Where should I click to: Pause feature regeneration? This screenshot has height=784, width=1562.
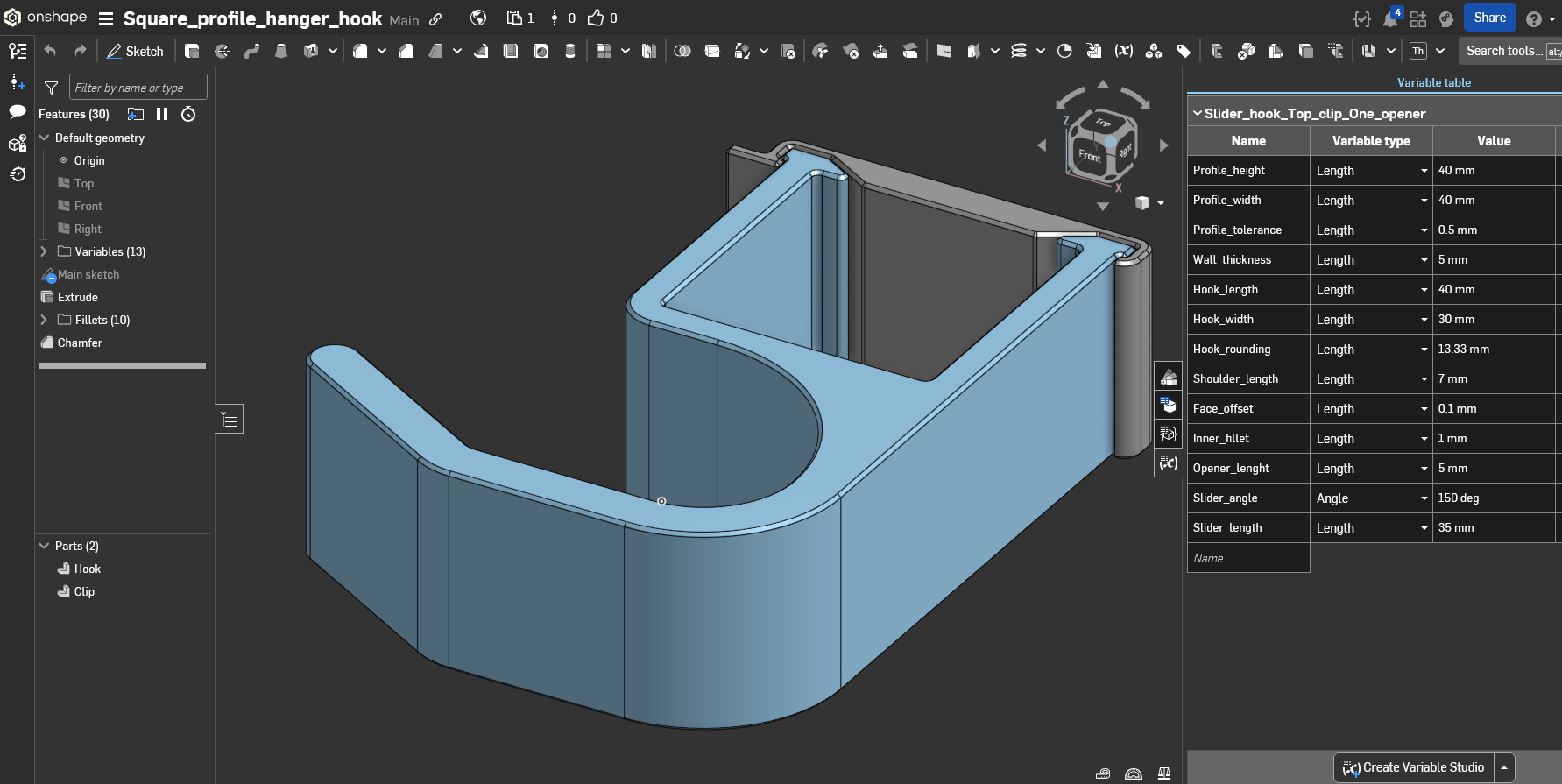click(162, 114)
